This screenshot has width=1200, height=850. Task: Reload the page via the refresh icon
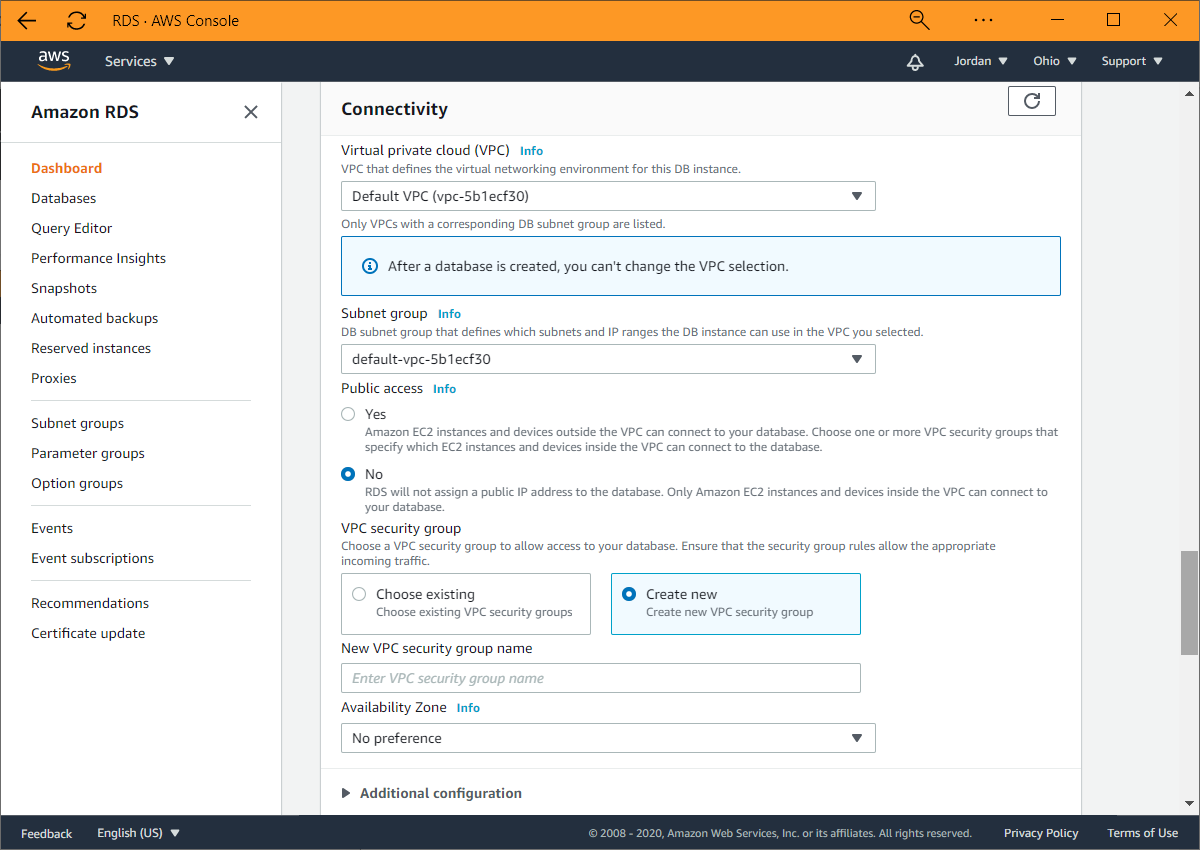point(77,20)
